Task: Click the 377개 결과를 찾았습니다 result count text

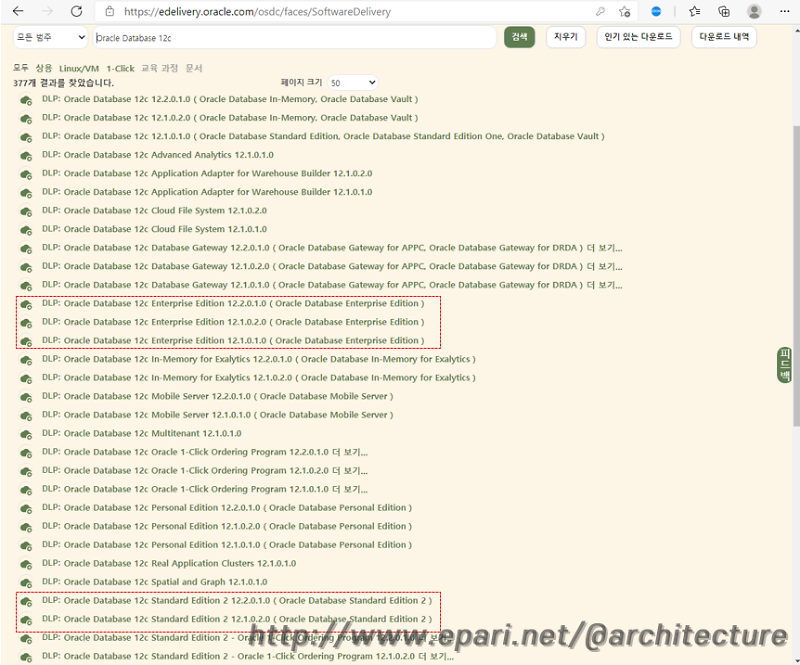Action: pos(63,83)
